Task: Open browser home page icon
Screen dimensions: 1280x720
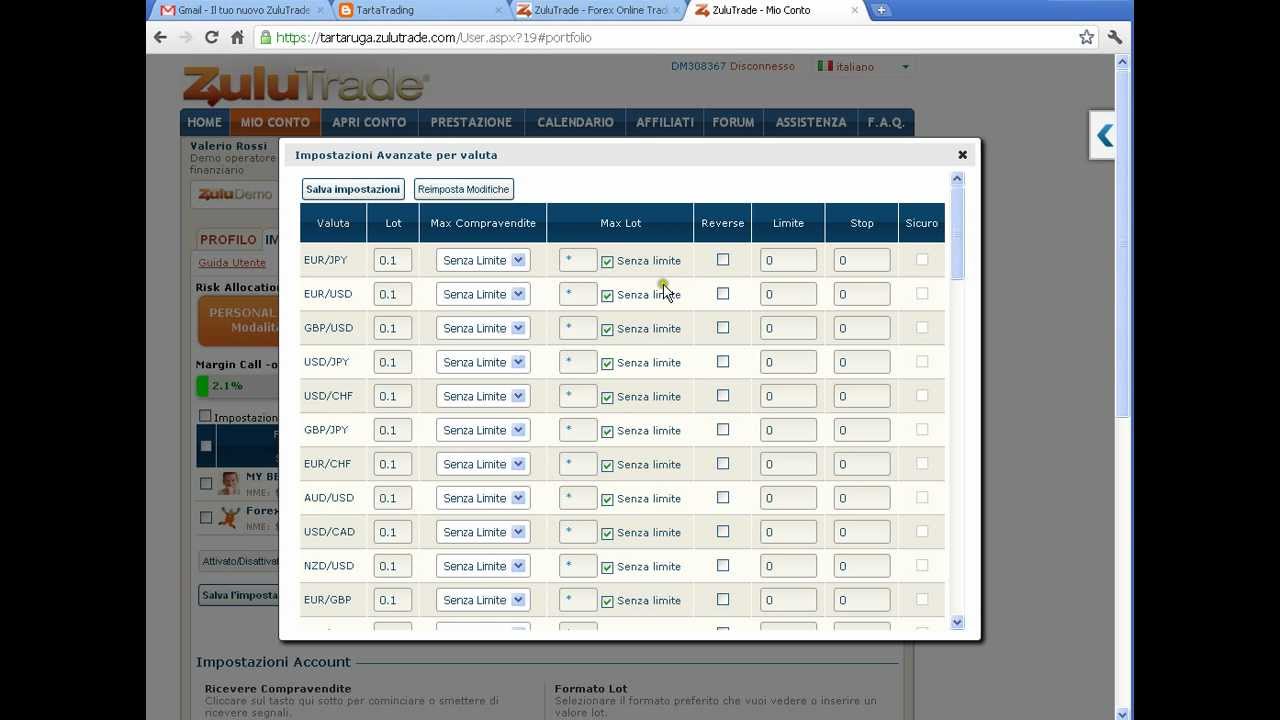Action: [x=237, y=37]
